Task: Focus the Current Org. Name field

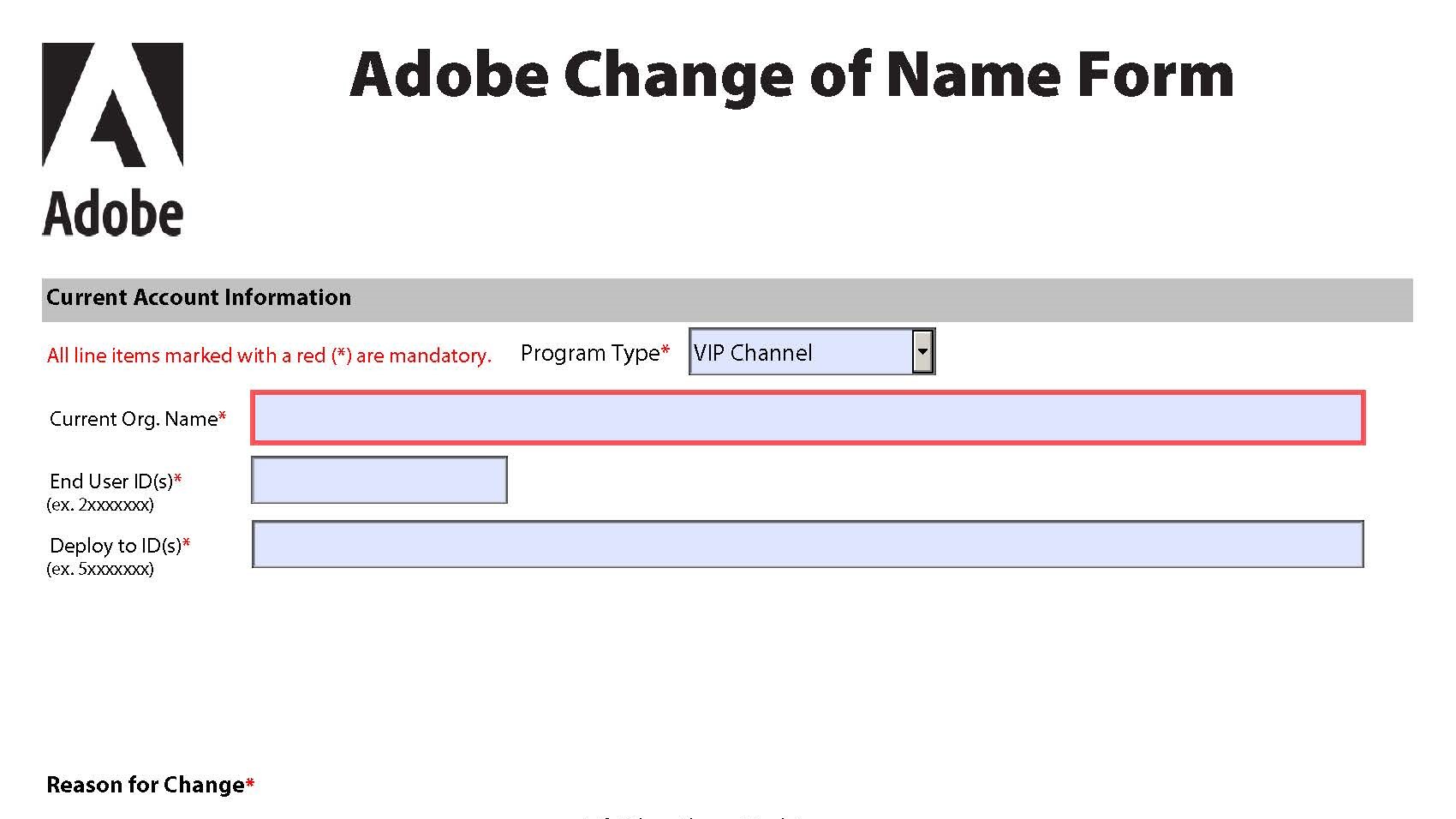Action: (x=808, y=418)
